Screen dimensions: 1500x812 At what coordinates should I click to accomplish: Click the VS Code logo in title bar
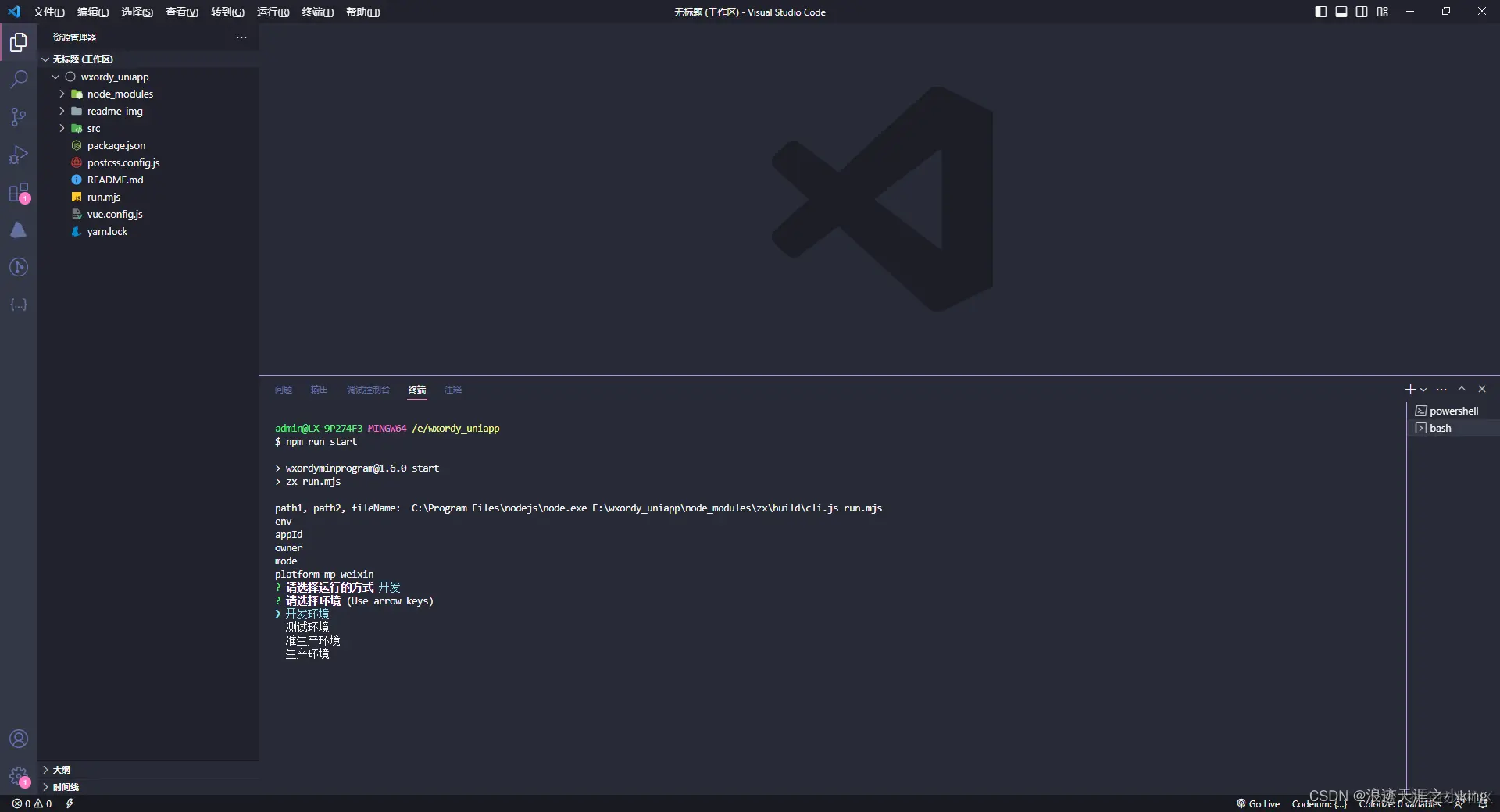click(x=14, y=12)
